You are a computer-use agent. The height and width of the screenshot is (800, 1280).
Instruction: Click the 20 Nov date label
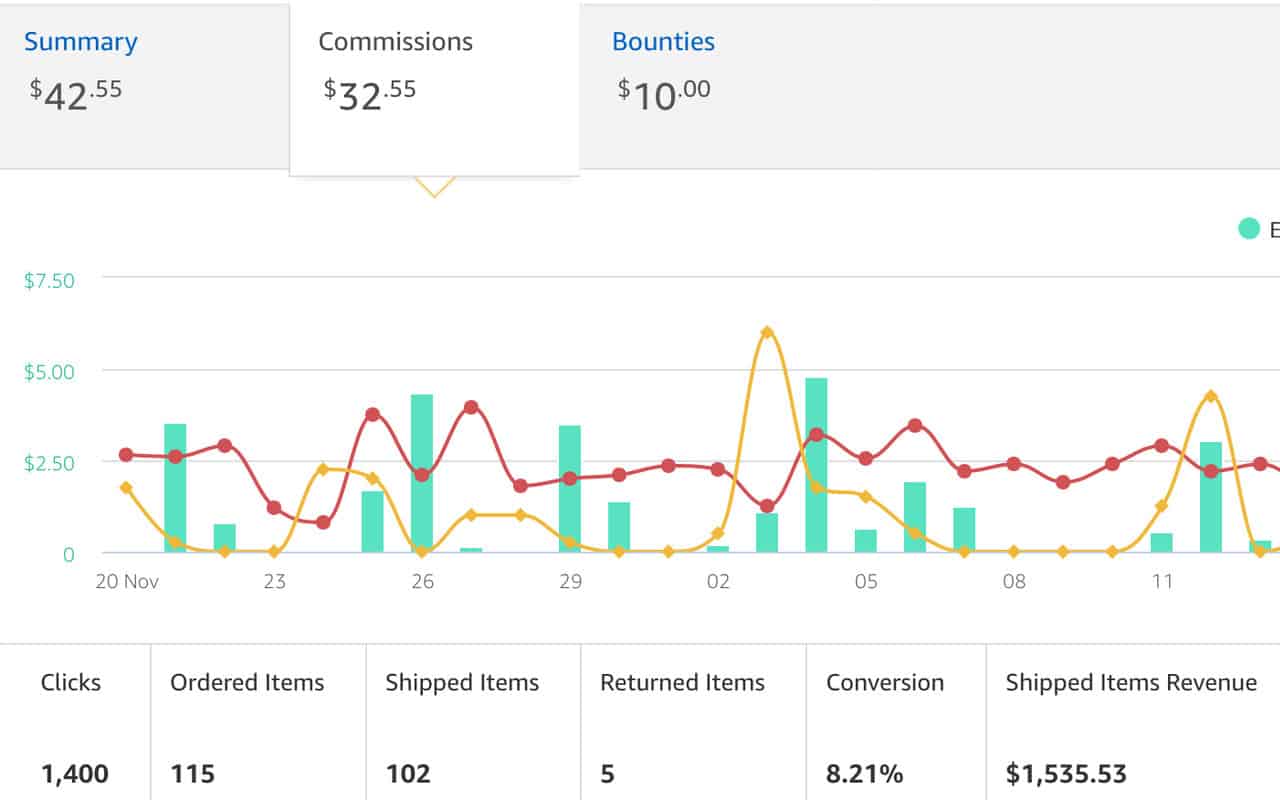(x=126, y=581)
